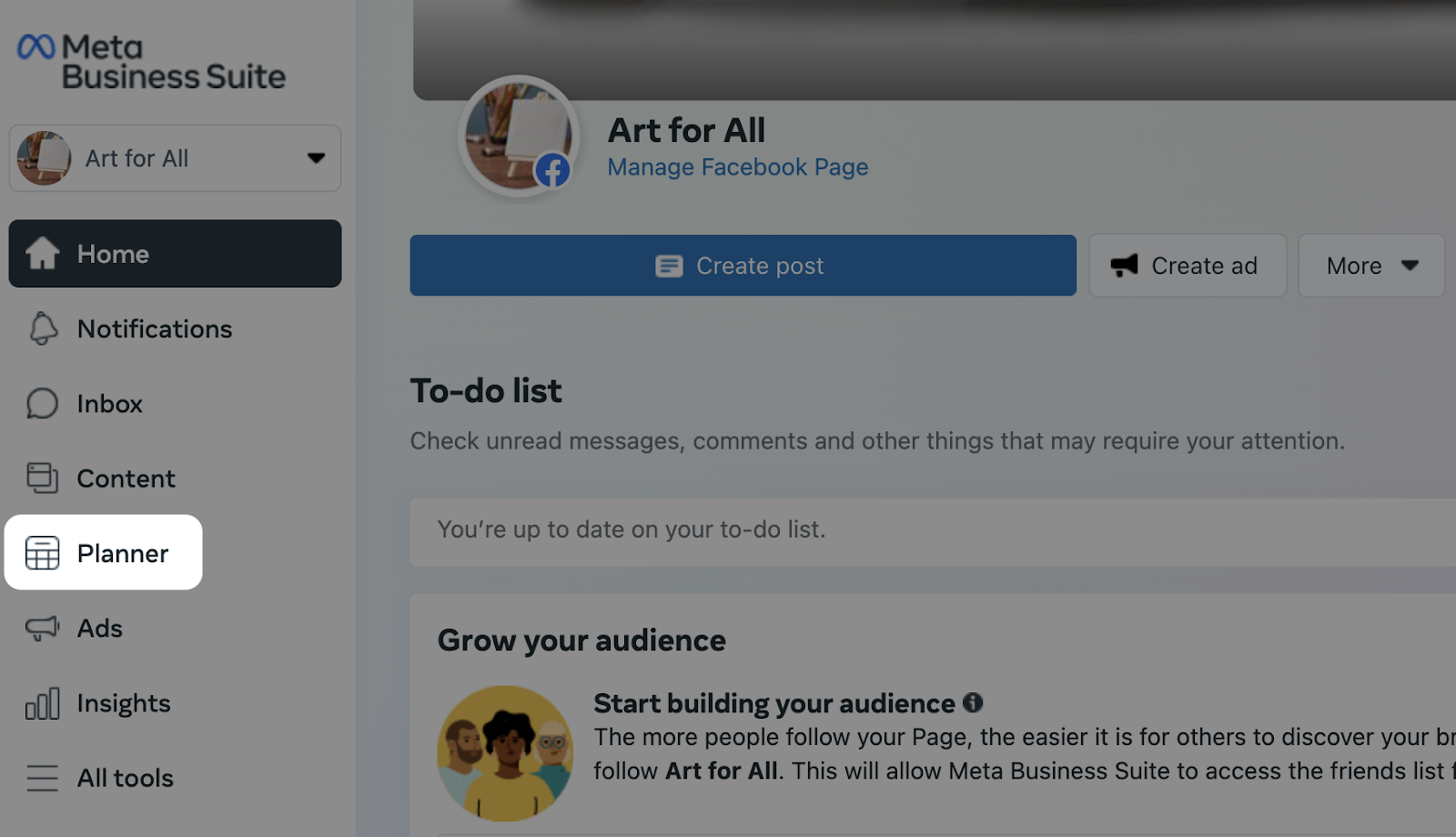This screenshot has width=1456, height=837.
Task: Click the All tools list icon
Action: tap(43, 777)
